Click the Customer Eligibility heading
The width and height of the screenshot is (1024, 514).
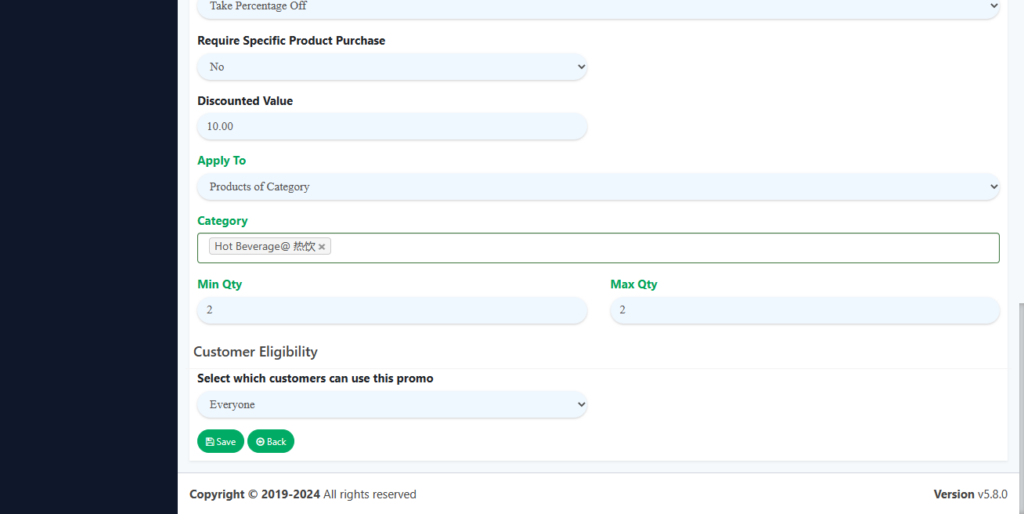255,352
